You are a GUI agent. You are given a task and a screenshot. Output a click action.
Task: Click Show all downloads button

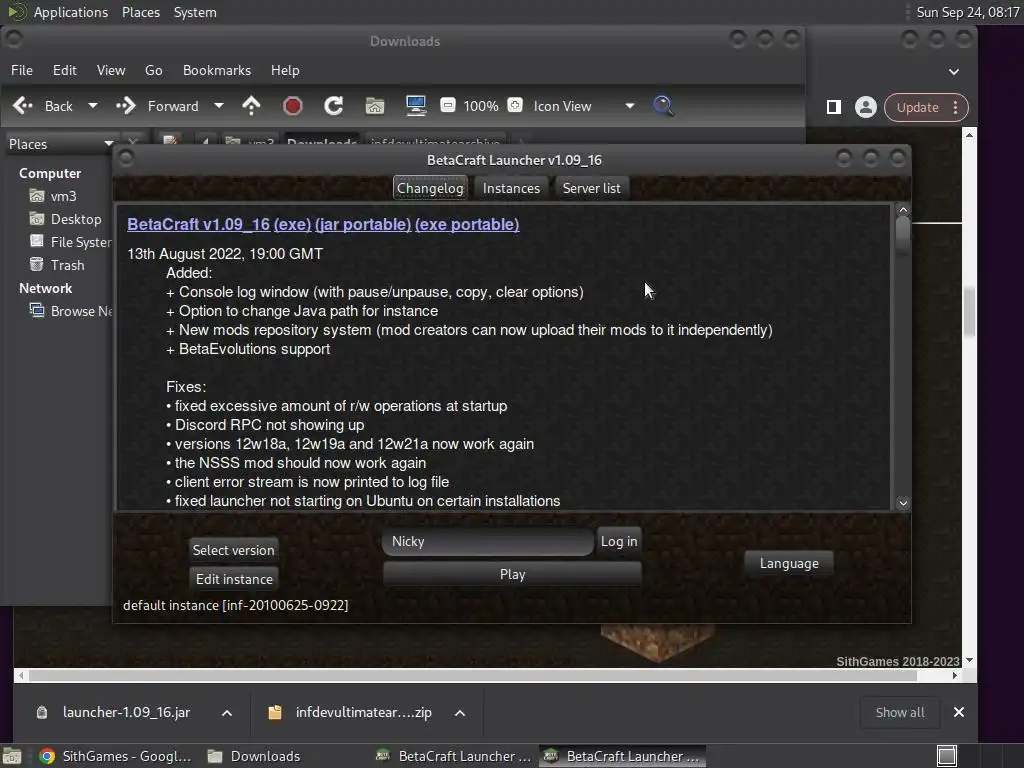[x=900, y=712]
